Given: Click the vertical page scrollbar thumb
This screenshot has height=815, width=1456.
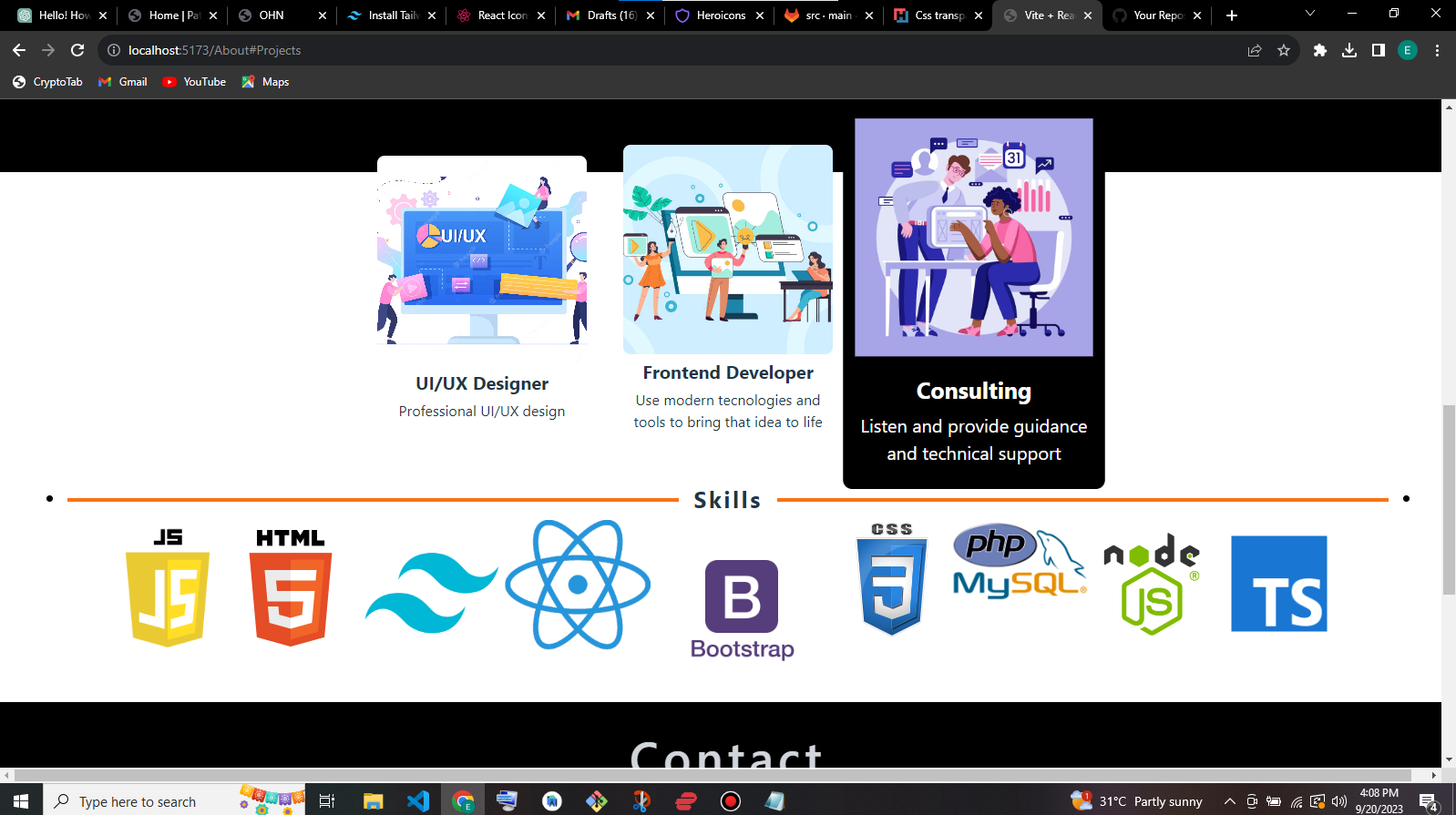Looking at the screenshot, I should (1449, 499).
